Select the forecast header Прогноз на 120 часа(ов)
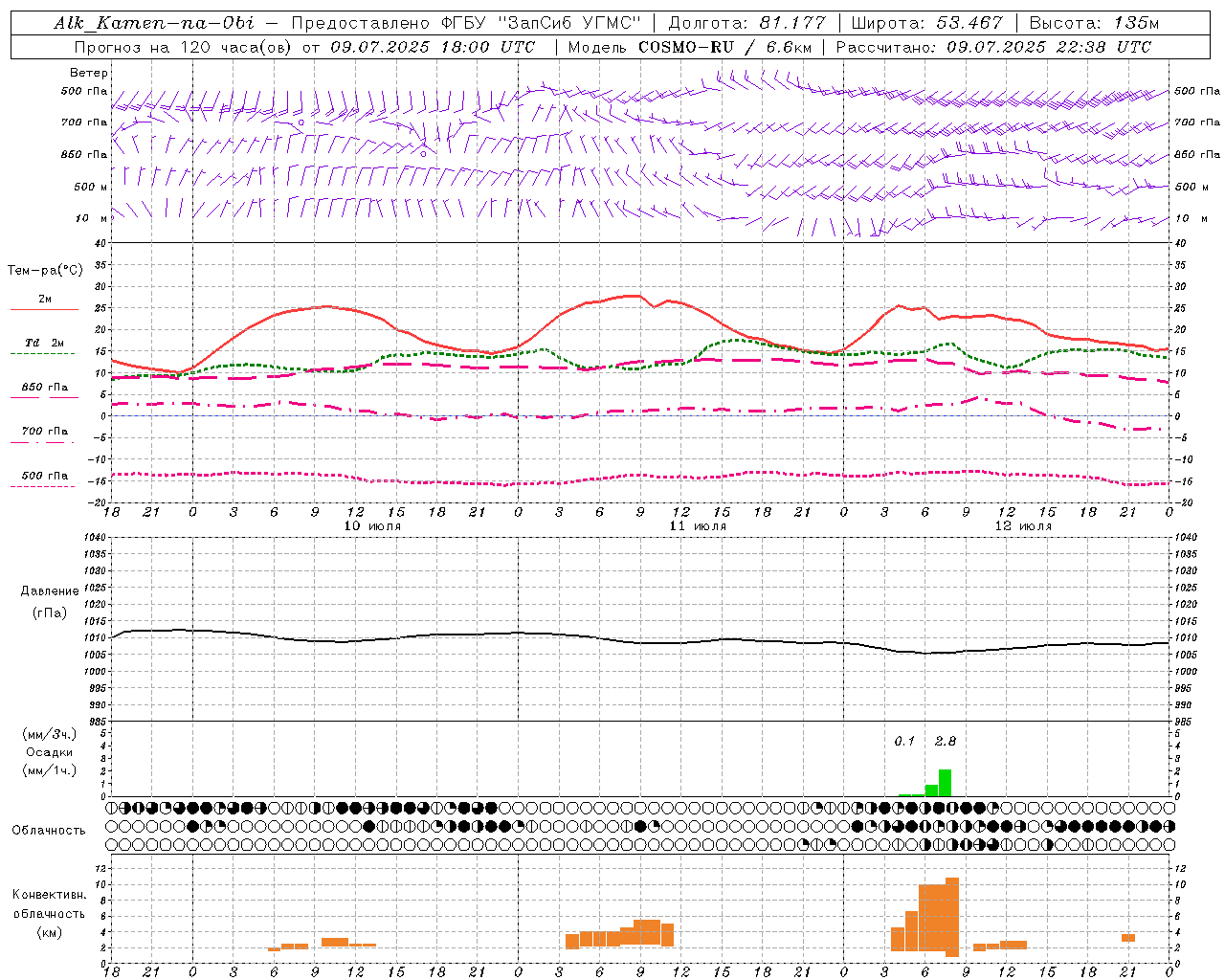Screen dimensions: 1225x980 point(184,47)
